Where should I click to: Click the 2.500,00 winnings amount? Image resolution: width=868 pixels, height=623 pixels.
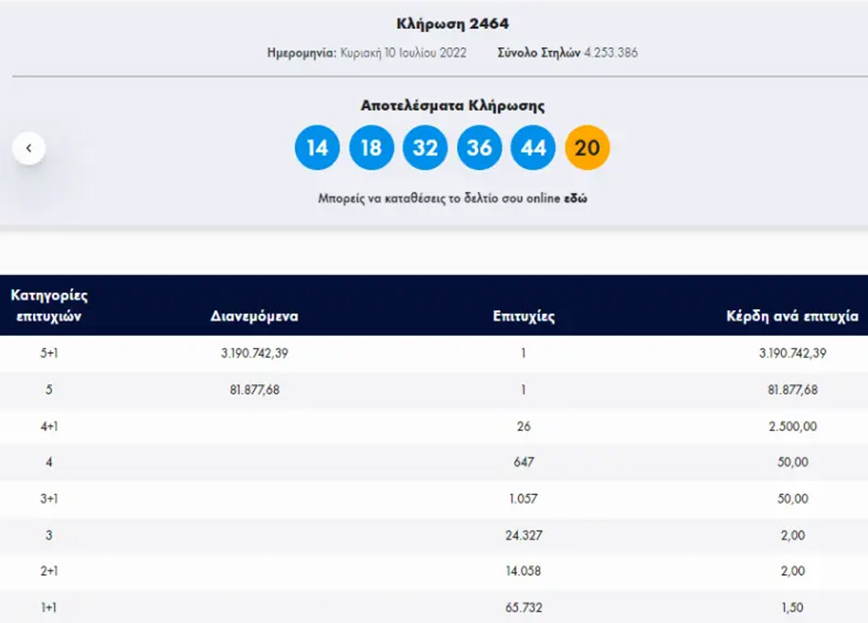point(792,426)
